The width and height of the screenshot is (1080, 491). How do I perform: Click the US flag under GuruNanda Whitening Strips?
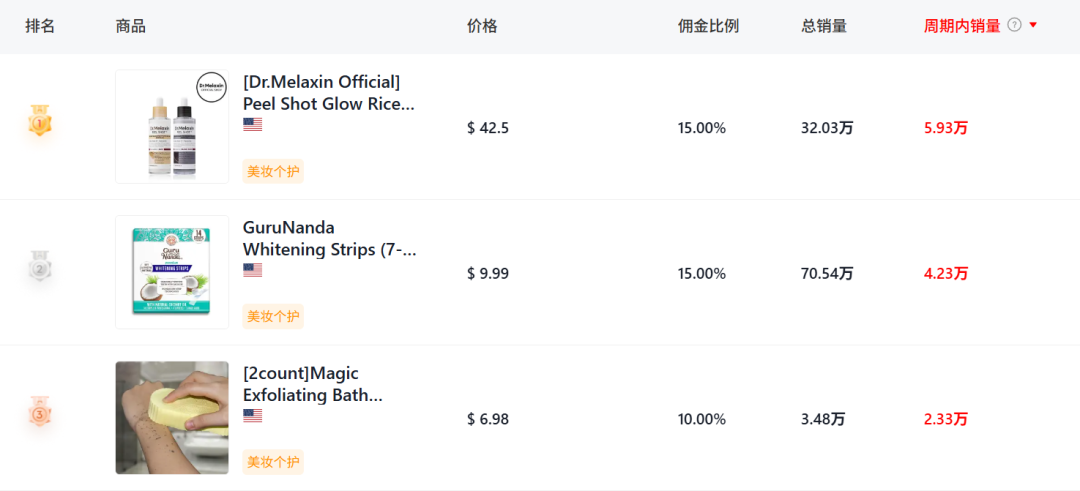[253, 270]
